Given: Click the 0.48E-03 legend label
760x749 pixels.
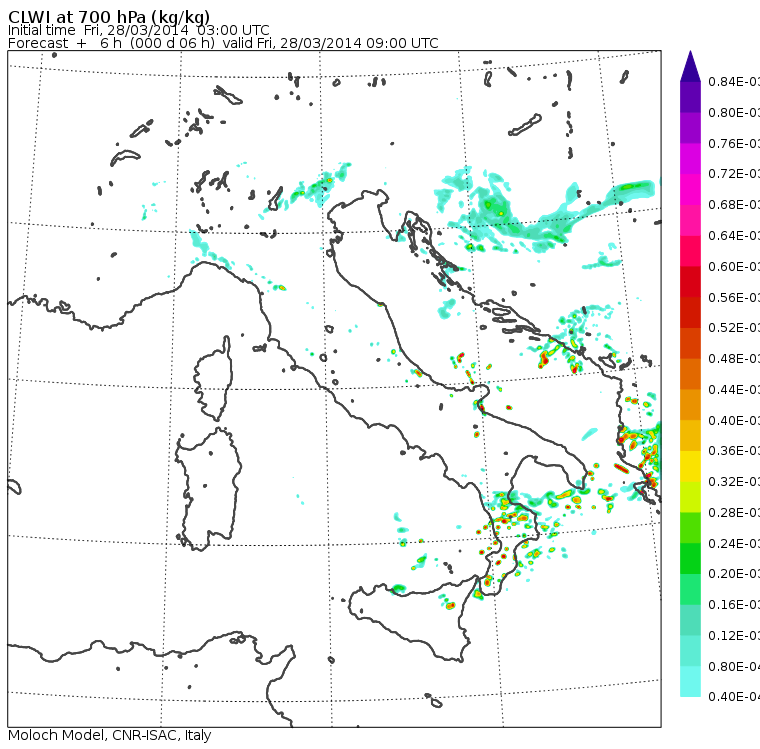Looking at the screenshot, I should pyautogui.click(x=734, y=359).
